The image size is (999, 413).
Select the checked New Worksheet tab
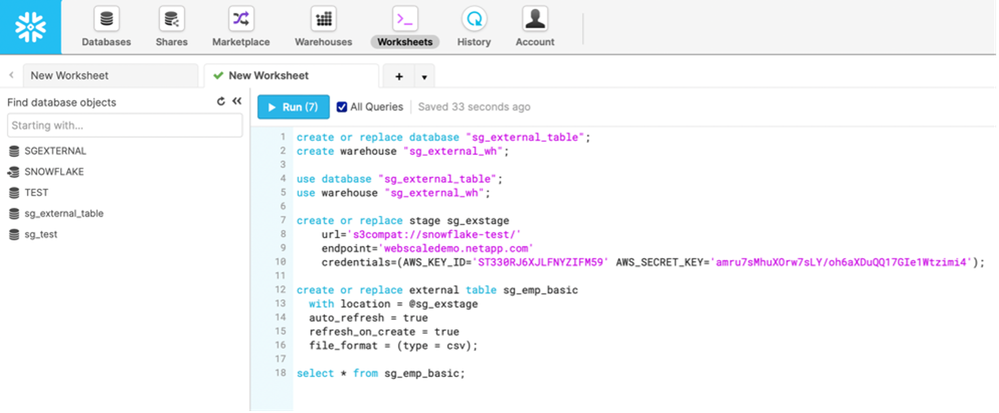pos(291,75)
